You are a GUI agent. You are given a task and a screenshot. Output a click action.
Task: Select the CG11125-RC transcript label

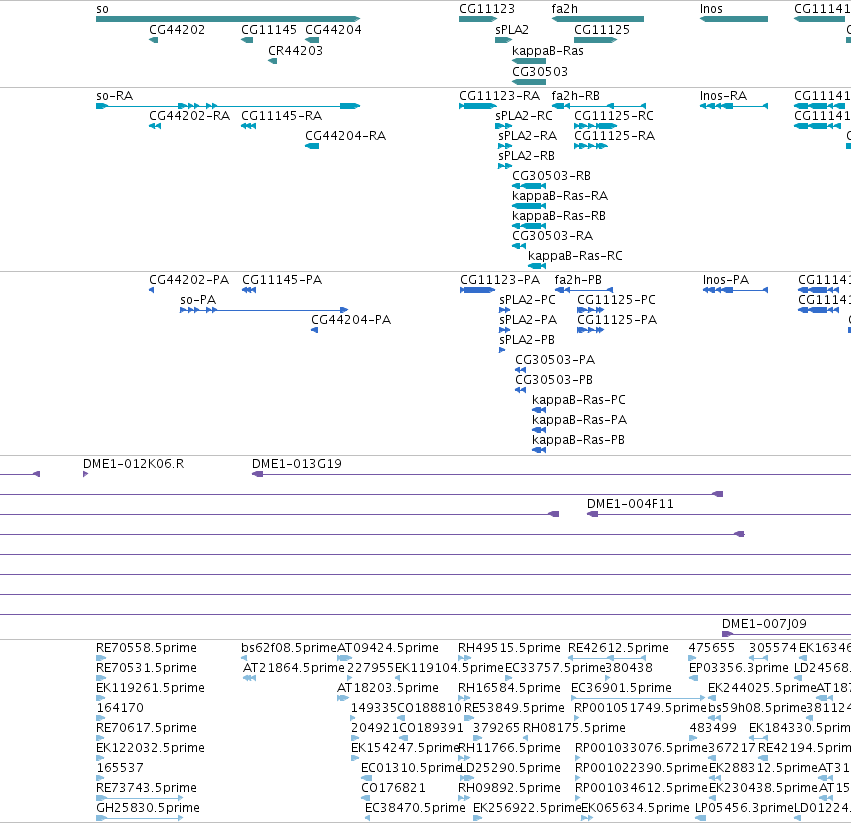coord(614,116)
